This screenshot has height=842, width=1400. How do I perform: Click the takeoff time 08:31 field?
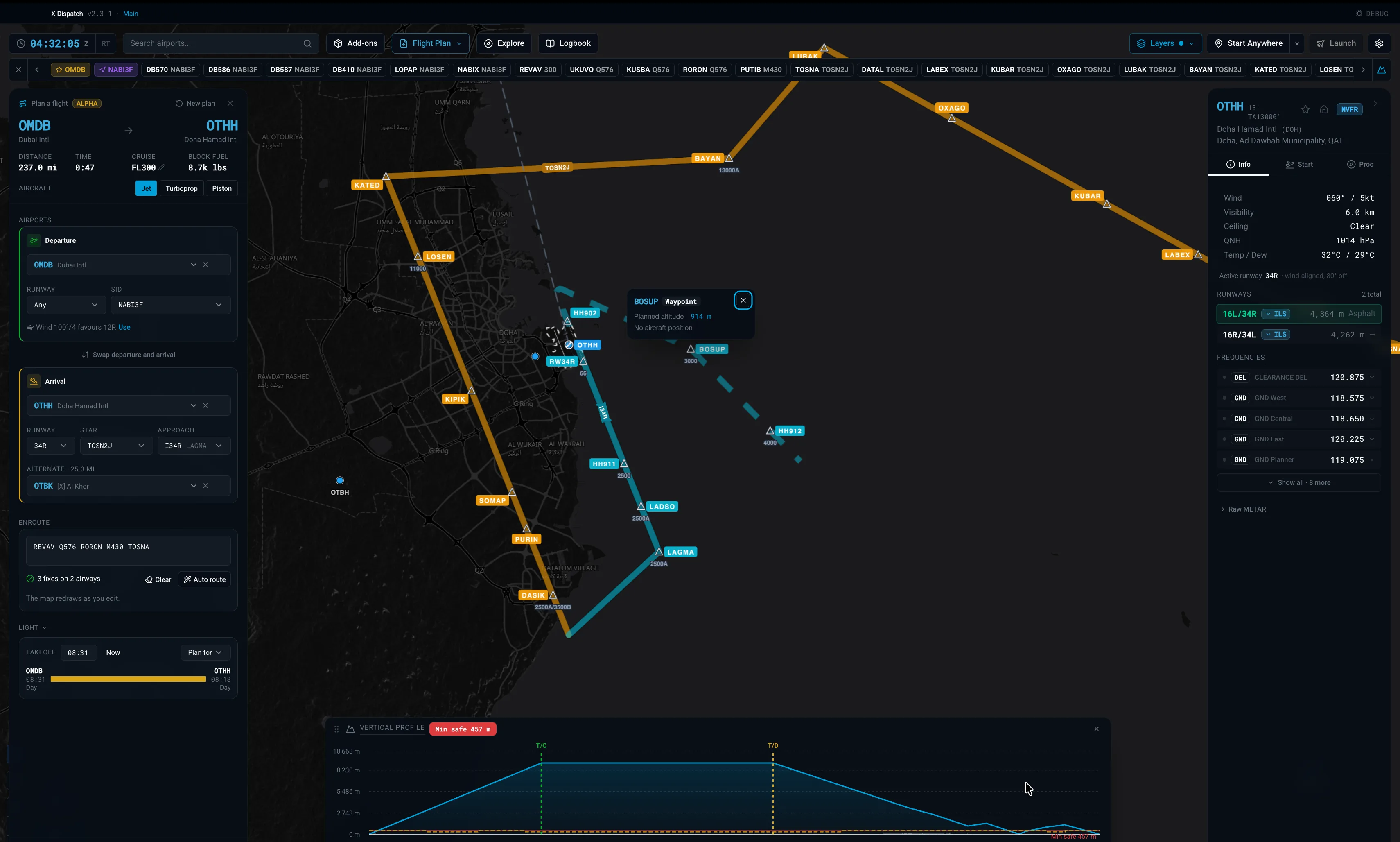(78, 652)
